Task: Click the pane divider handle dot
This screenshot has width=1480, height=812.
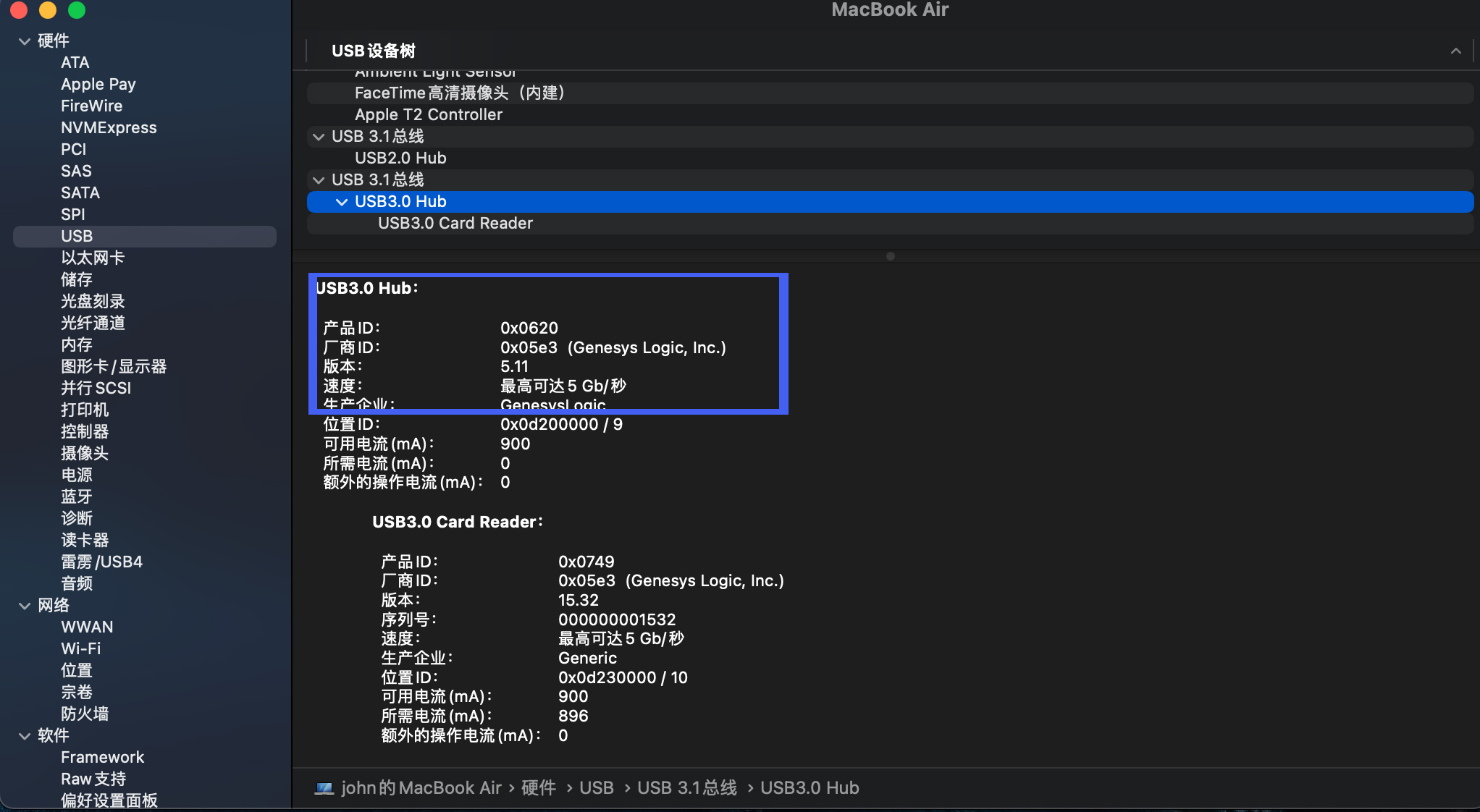Action: (x=891, y=256)
